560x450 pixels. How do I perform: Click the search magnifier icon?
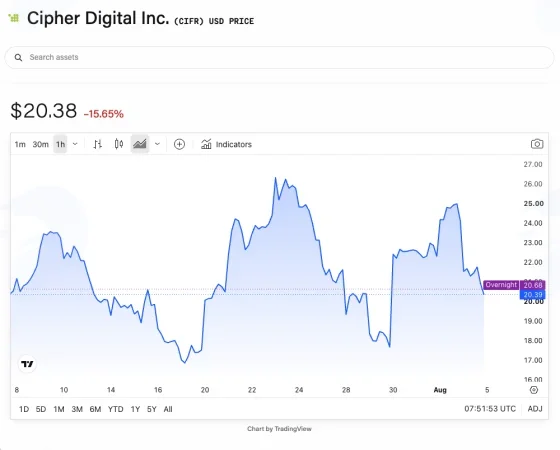[x=18, y=58]
